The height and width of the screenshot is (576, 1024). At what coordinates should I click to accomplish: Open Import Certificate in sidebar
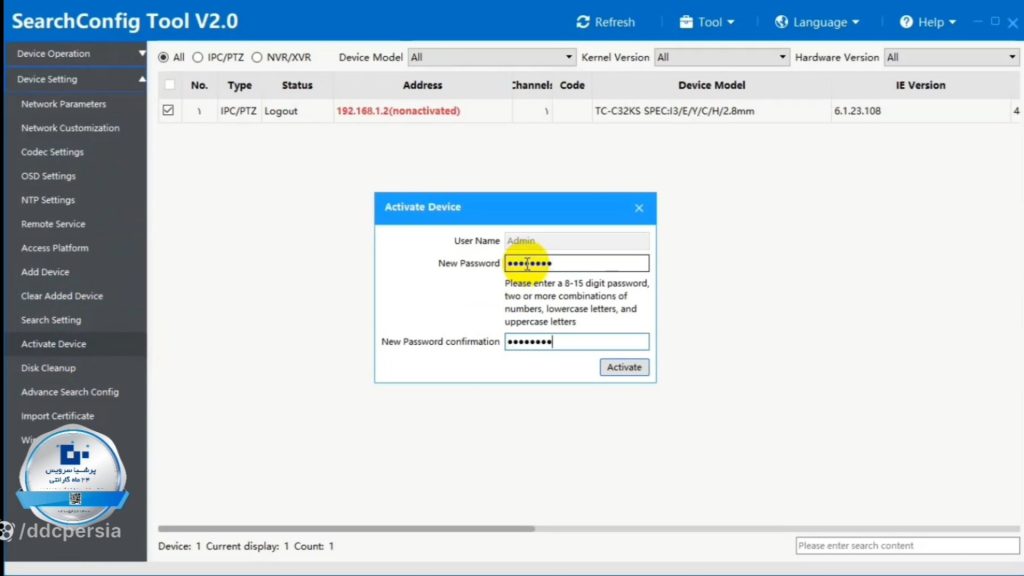point(57,416)
